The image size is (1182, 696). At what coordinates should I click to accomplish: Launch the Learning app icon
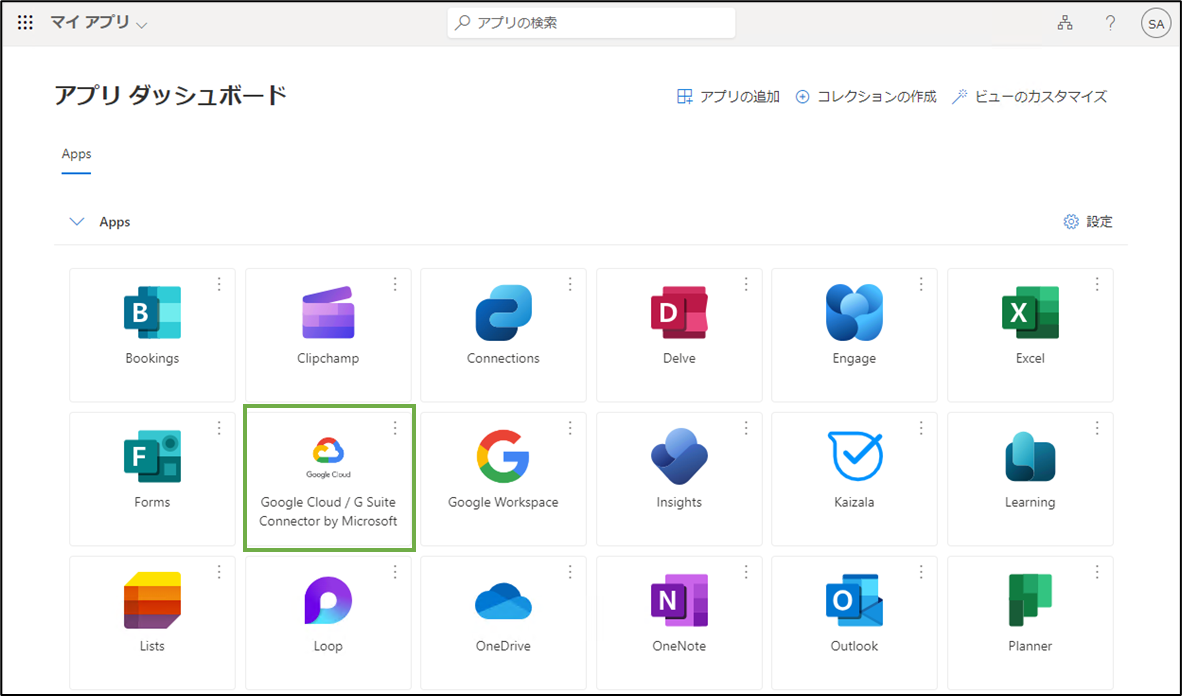click(1030, 456)
